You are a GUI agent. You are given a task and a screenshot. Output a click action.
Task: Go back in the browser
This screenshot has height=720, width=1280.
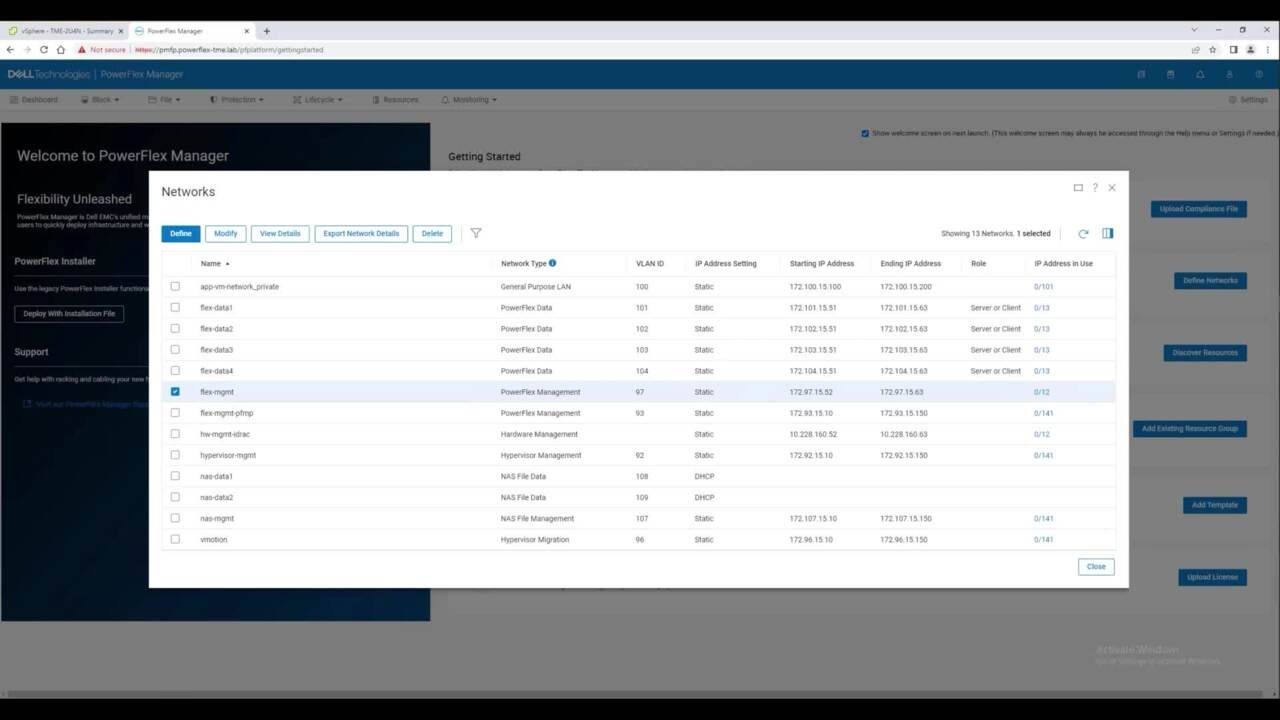click(x=11, y=49)
